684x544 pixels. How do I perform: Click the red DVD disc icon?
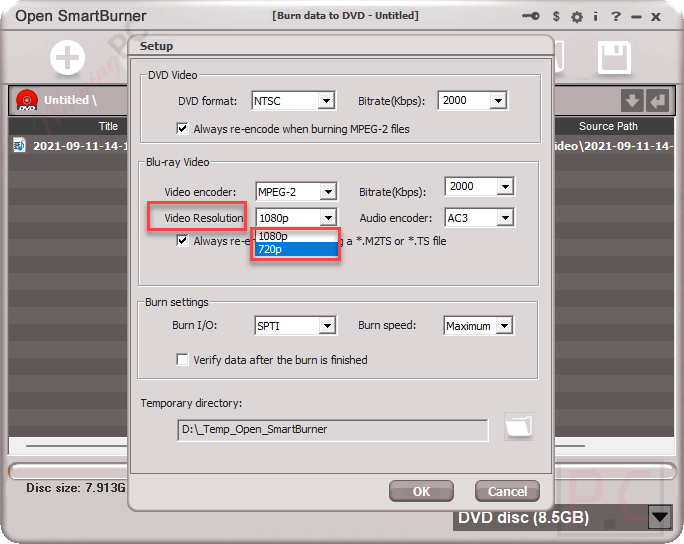point(27,100)
